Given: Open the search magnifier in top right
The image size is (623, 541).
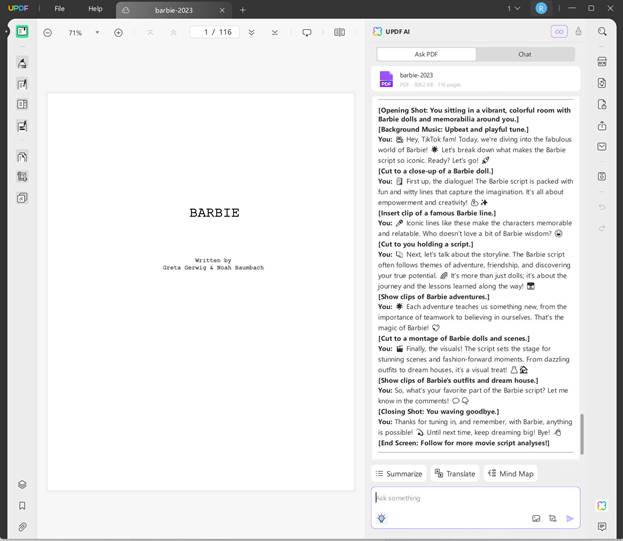Looking at the screenshot, I should coord(602,32).
